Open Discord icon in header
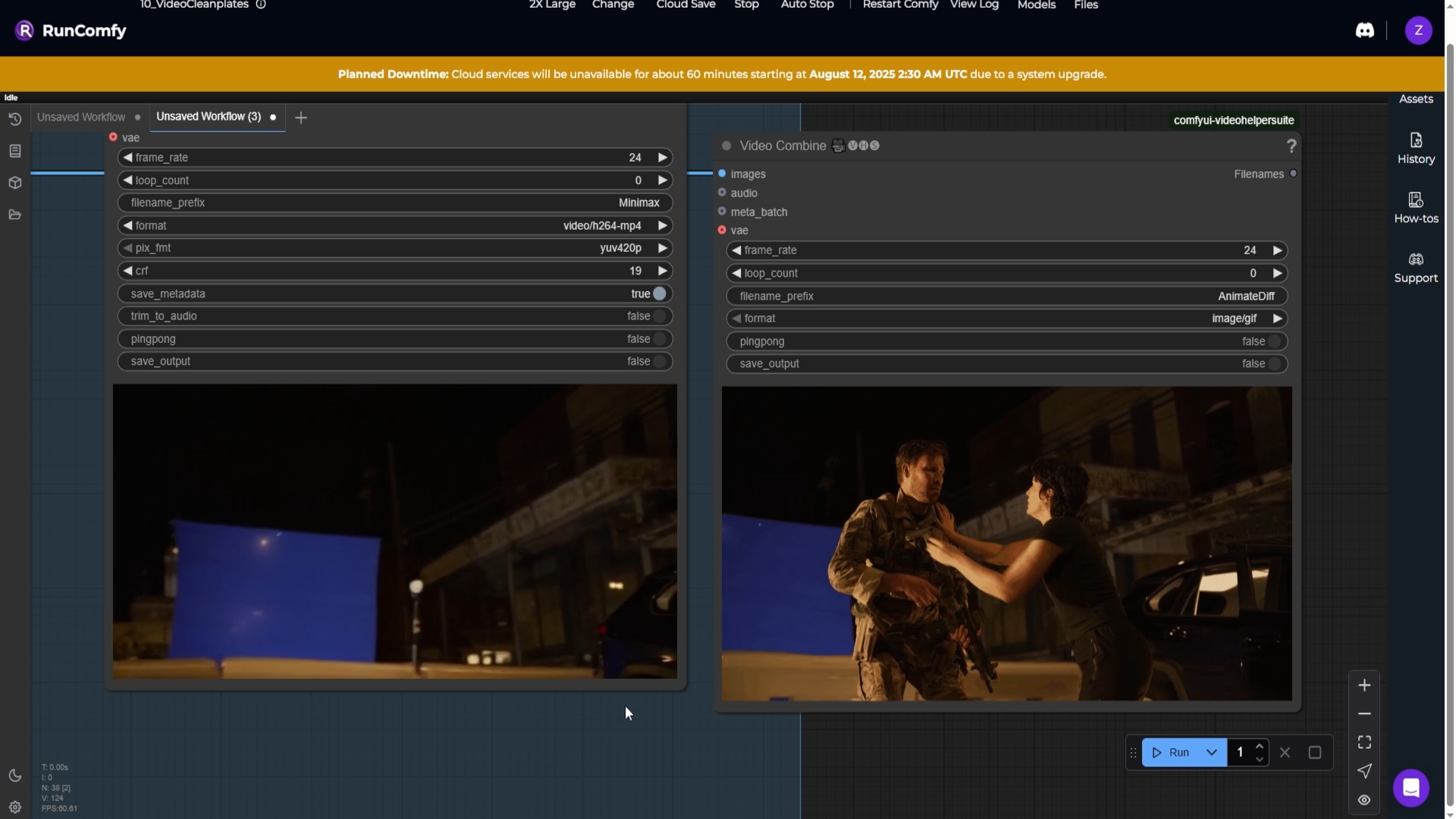 [1365, 30]
